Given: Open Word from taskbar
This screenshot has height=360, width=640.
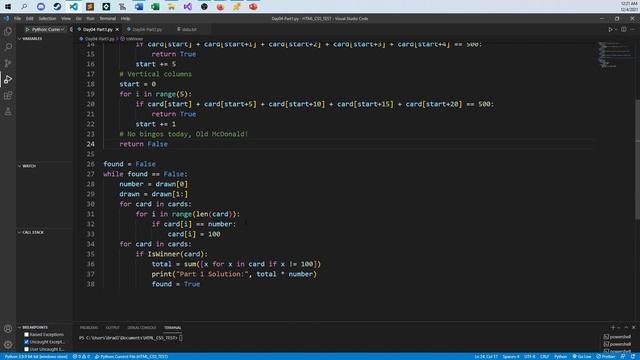Looking at the screenshot, I should point(139,7).
